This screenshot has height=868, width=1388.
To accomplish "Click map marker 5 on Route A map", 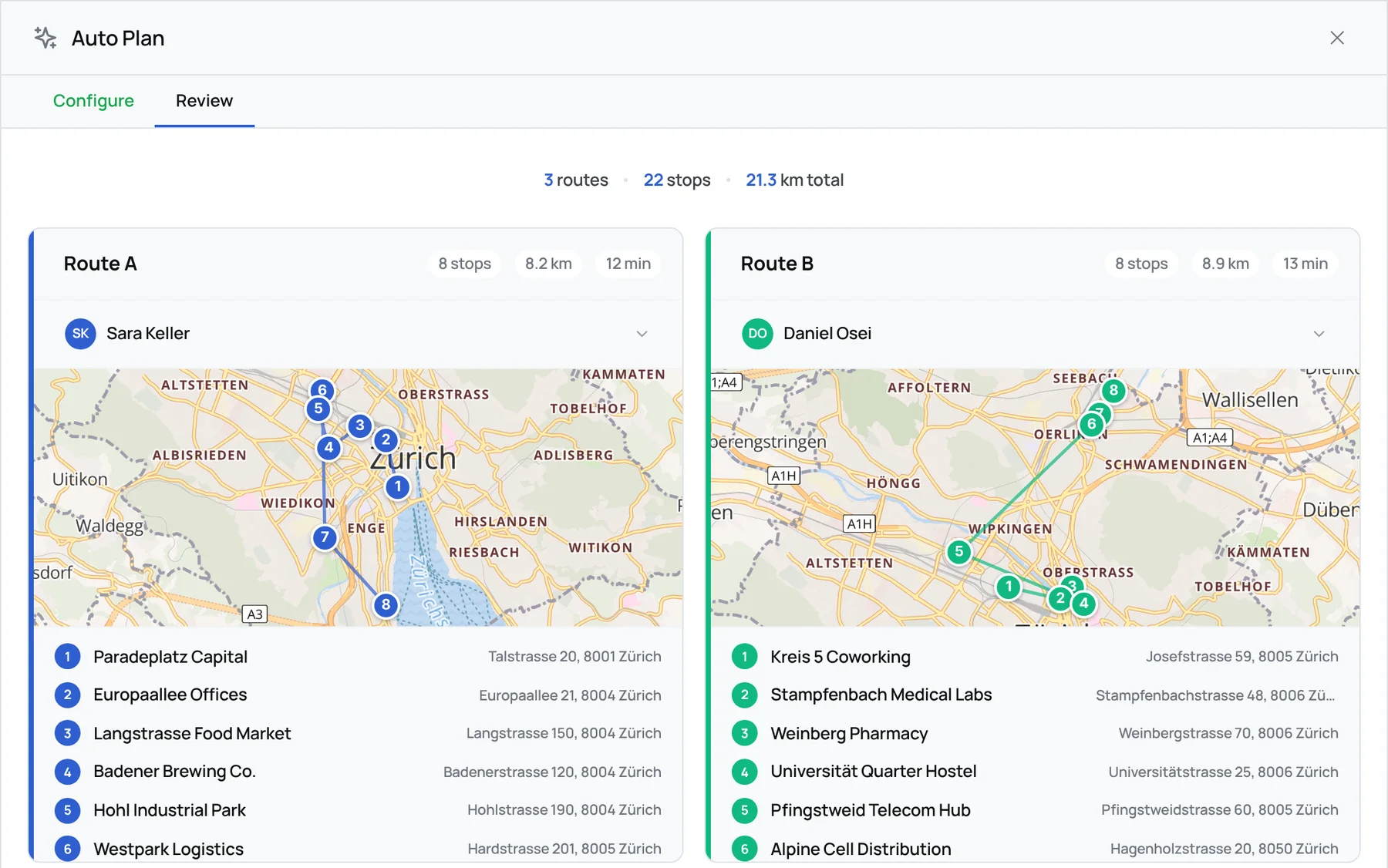I will coord(318,409).
